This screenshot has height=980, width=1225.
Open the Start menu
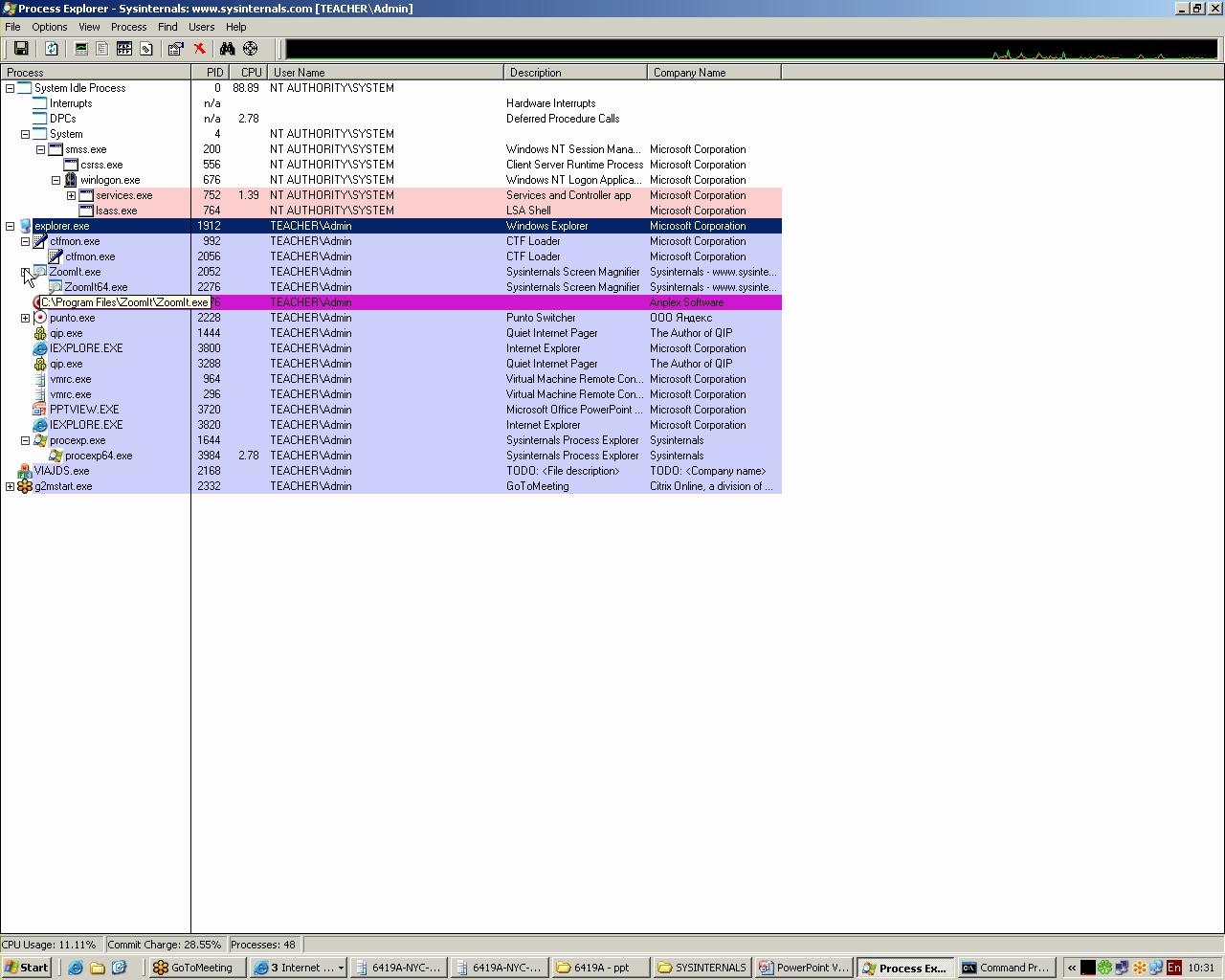pyautogui.click(x=27, y=968)
